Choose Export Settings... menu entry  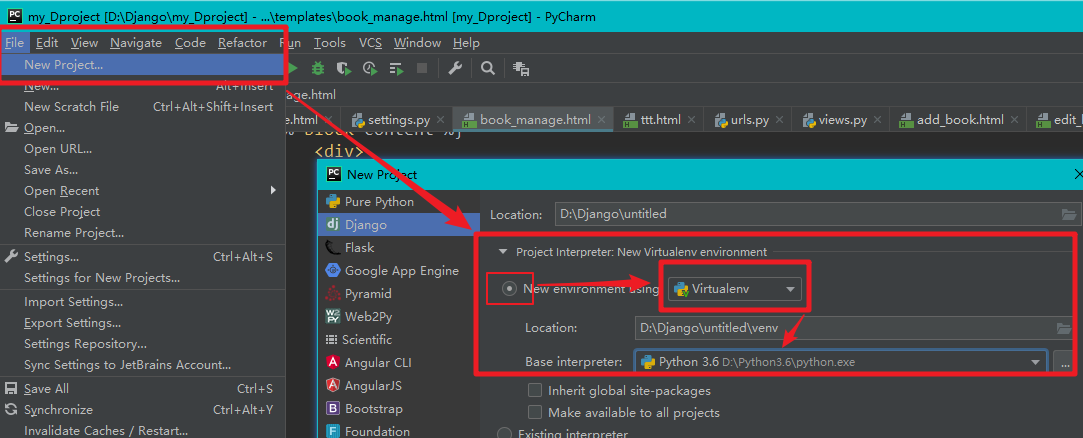142,323
